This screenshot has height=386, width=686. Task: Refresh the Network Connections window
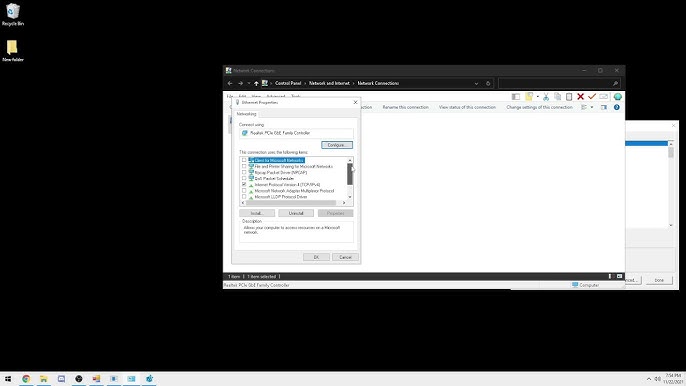488,83
